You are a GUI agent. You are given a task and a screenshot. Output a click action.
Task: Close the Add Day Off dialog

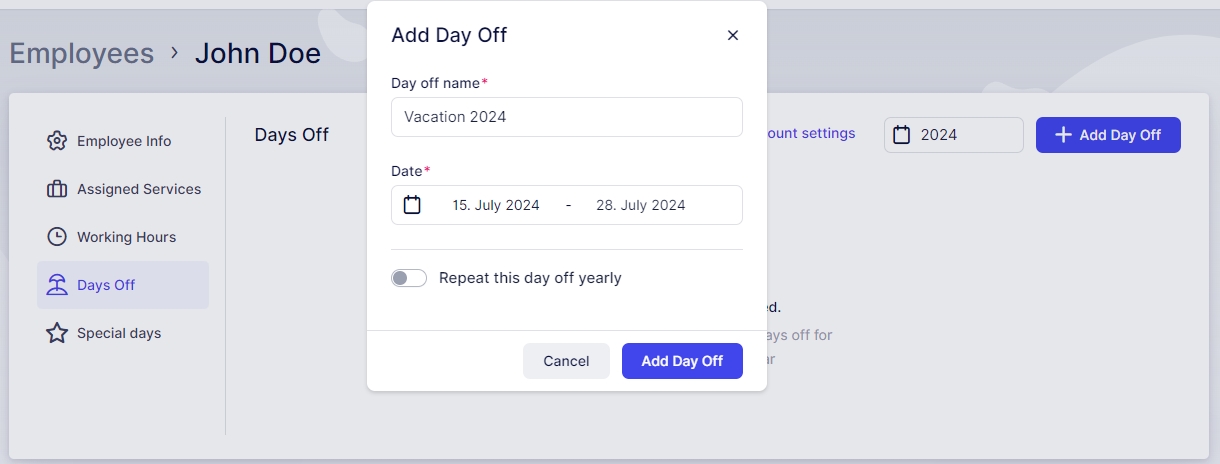tap(733, 36)
